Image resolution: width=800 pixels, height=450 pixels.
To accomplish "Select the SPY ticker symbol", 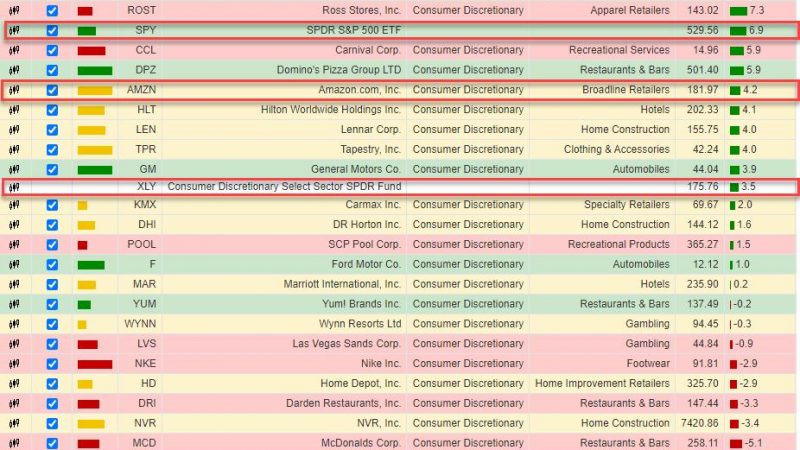I will [145, 31].
